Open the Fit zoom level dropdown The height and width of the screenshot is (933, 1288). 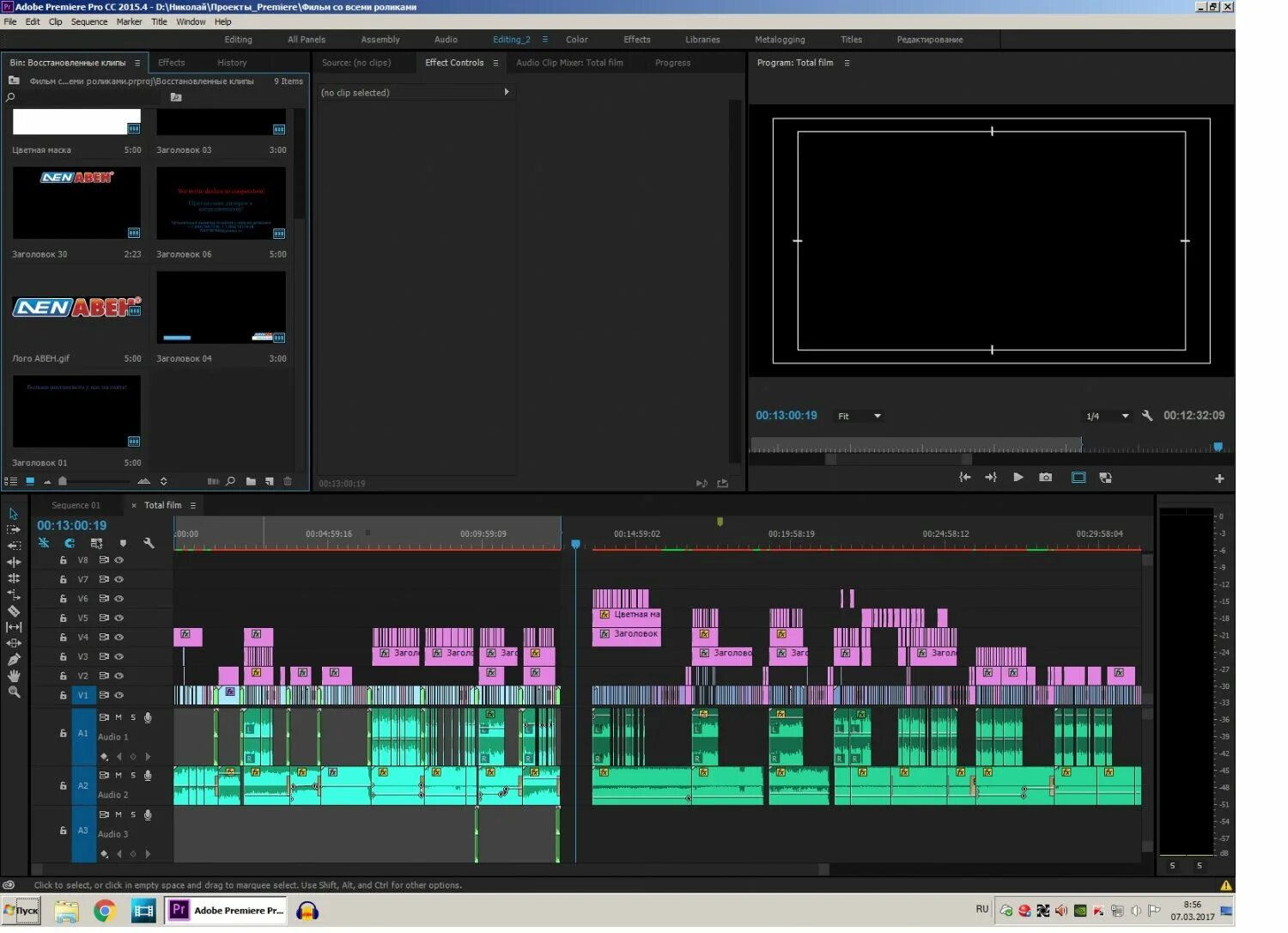click(x=858, y=416)
